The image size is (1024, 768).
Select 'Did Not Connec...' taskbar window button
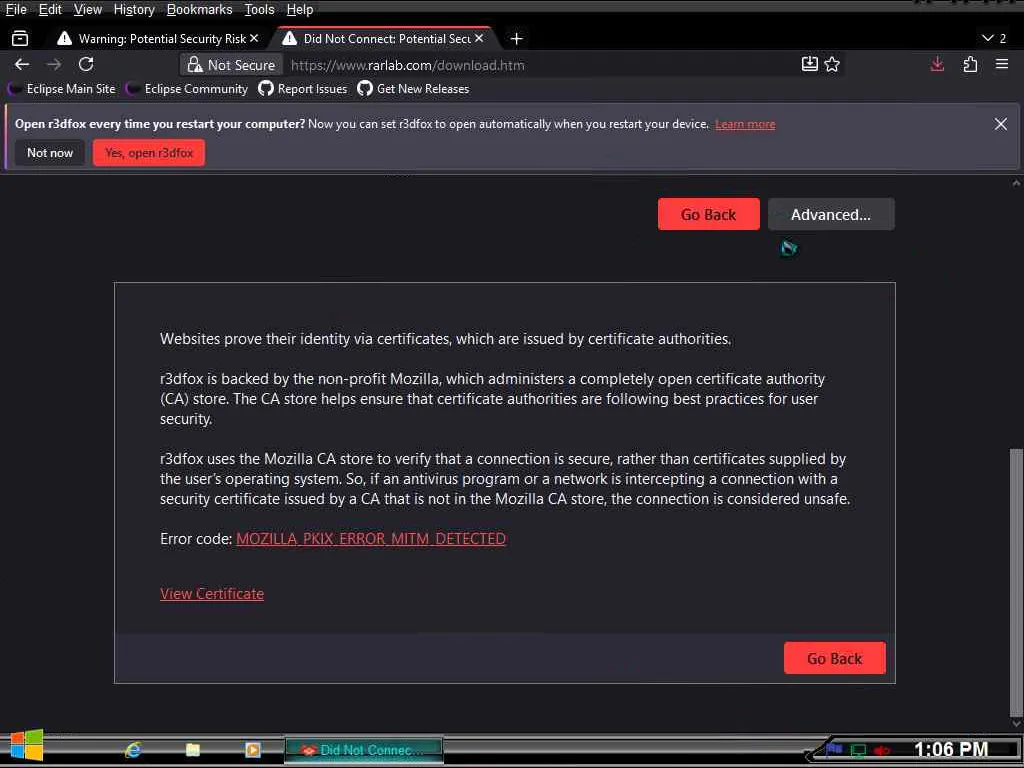(x=364, y=750)
